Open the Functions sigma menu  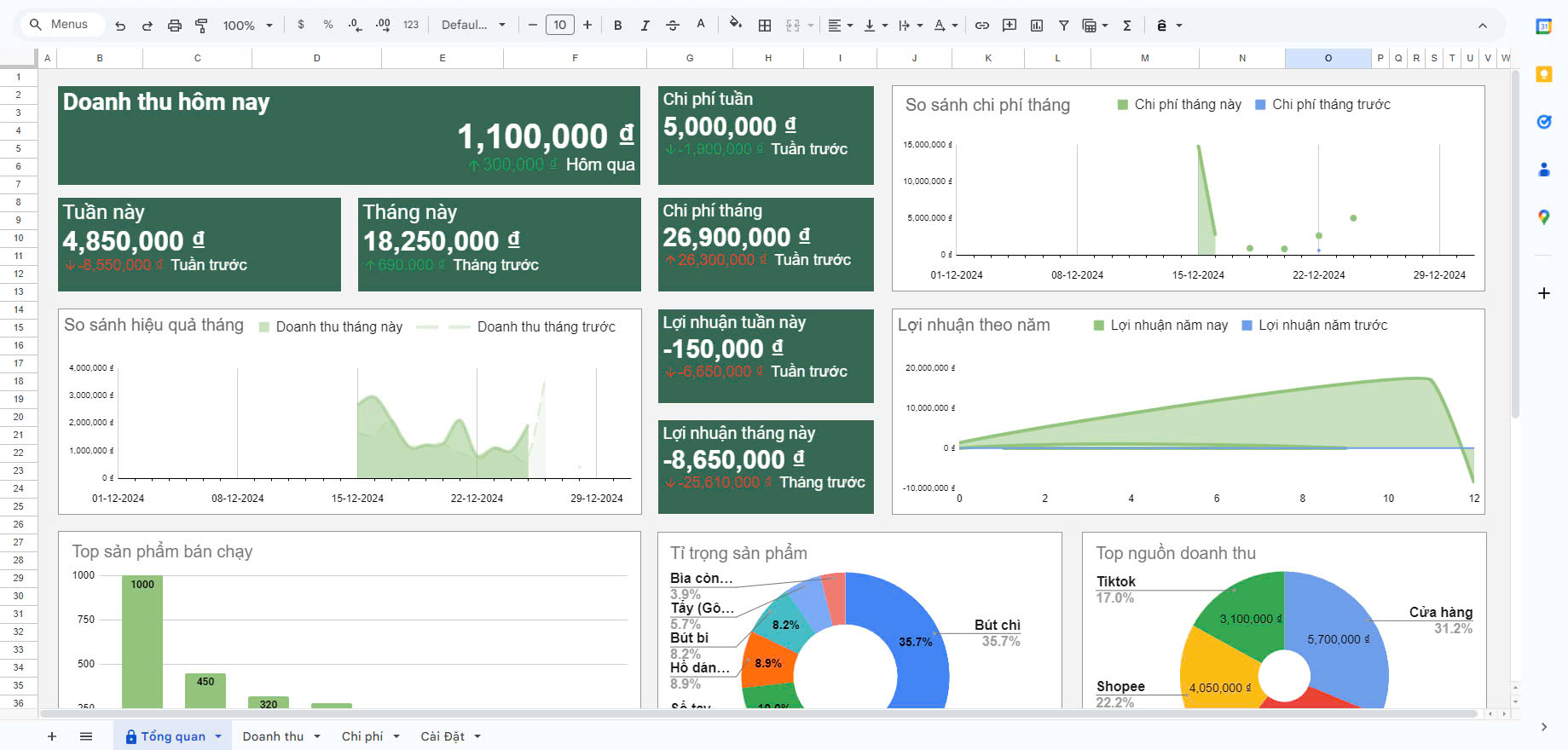(x=1127, y=26)
